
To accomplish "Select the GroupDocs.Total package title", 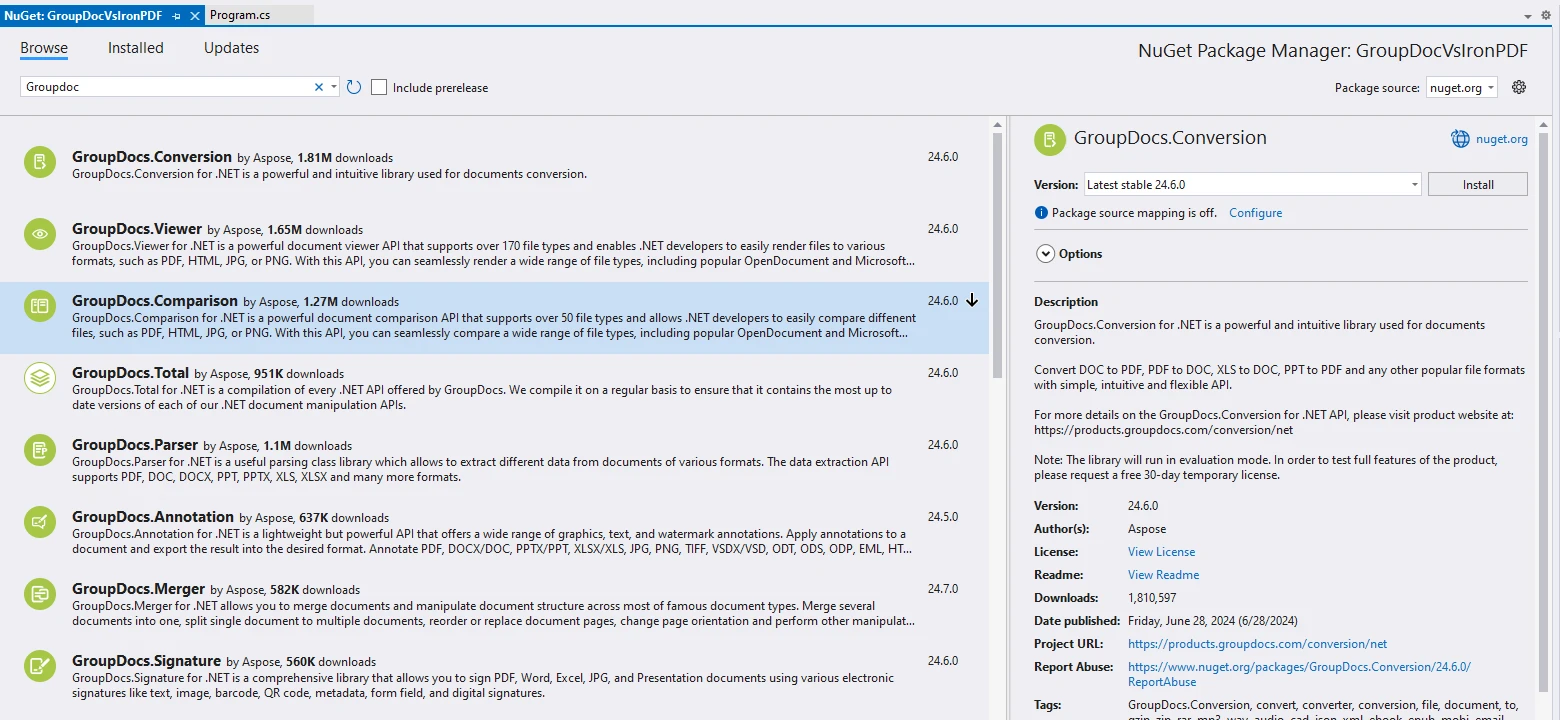I will 130,373.
